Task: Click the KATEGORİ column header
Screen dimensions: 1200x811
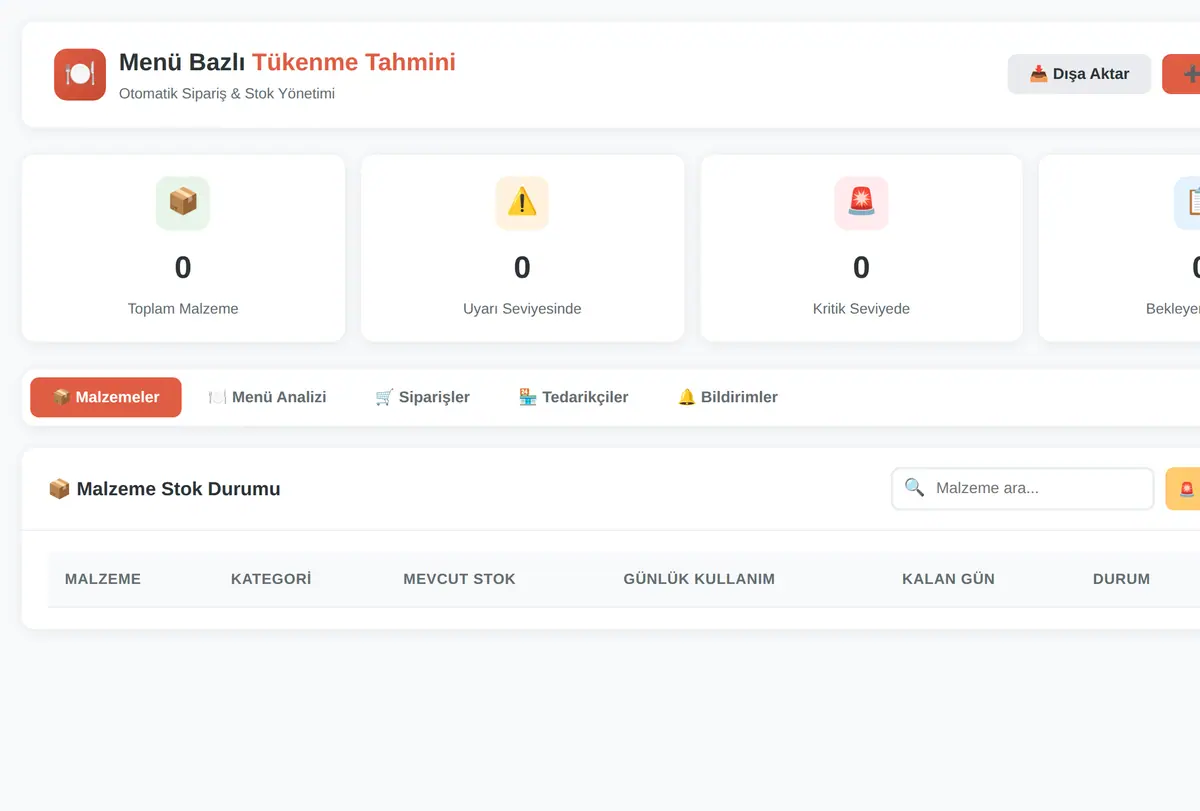Action: [271, 579]
